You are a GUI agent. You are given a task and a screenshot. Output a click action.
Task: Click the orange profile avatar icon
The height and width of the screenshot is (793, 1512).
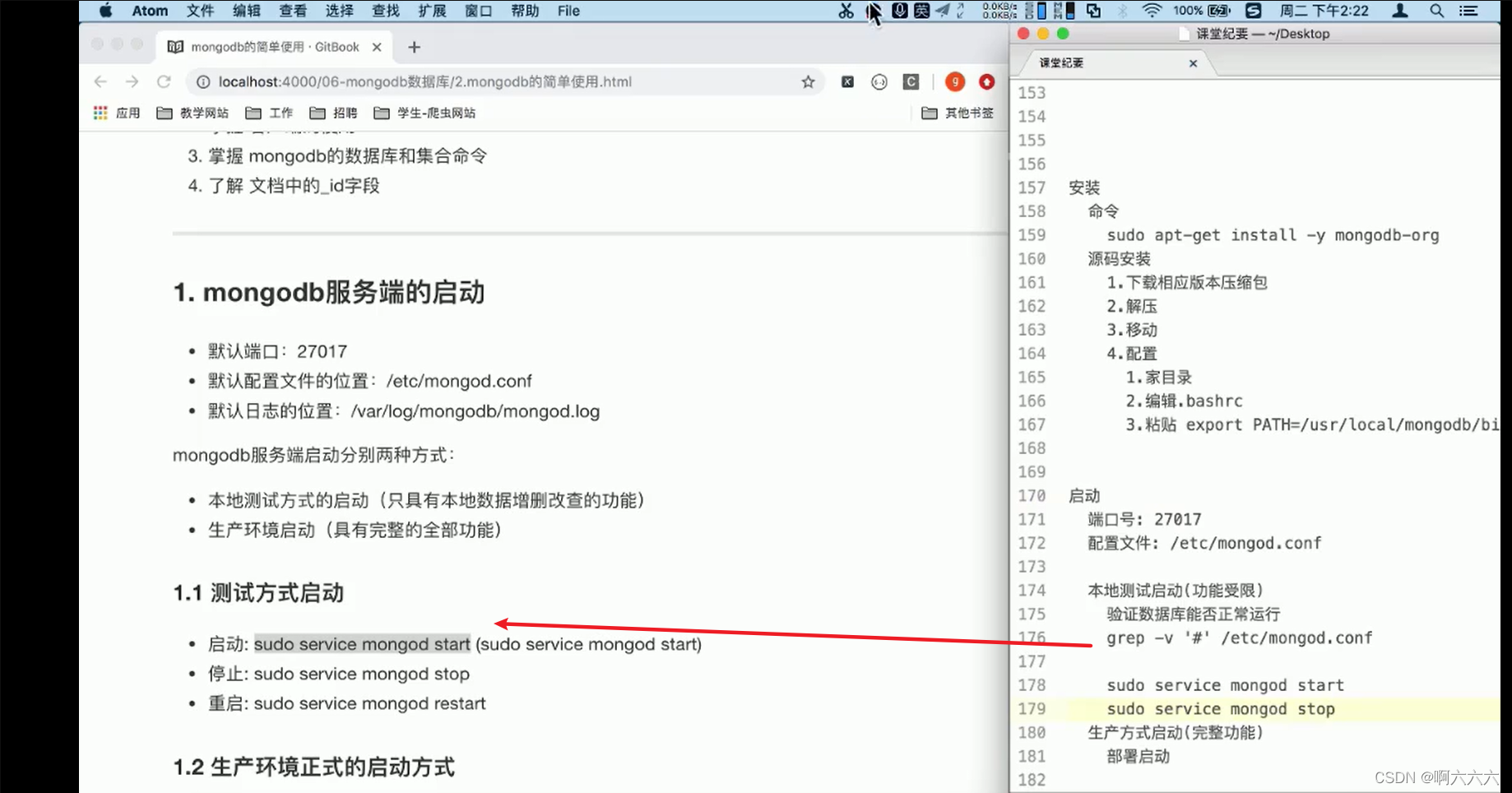coord(955,81)
